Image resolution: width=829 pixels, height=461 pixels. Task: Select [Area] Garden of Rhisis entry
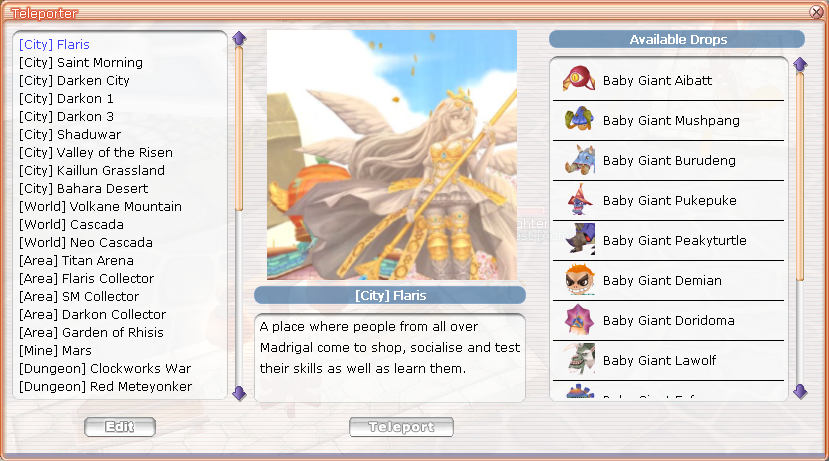pos(91,333)
